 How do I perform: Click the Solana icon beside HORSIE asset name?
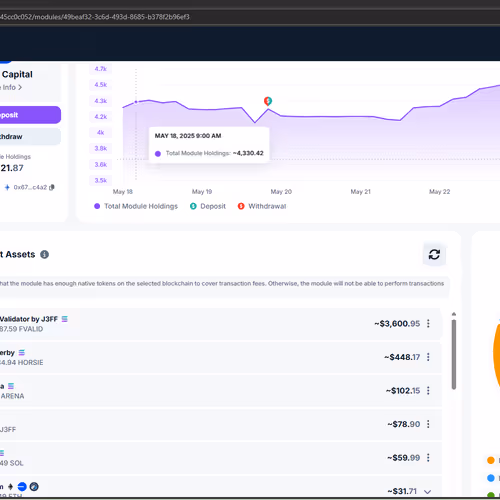[x=22, y=352]
